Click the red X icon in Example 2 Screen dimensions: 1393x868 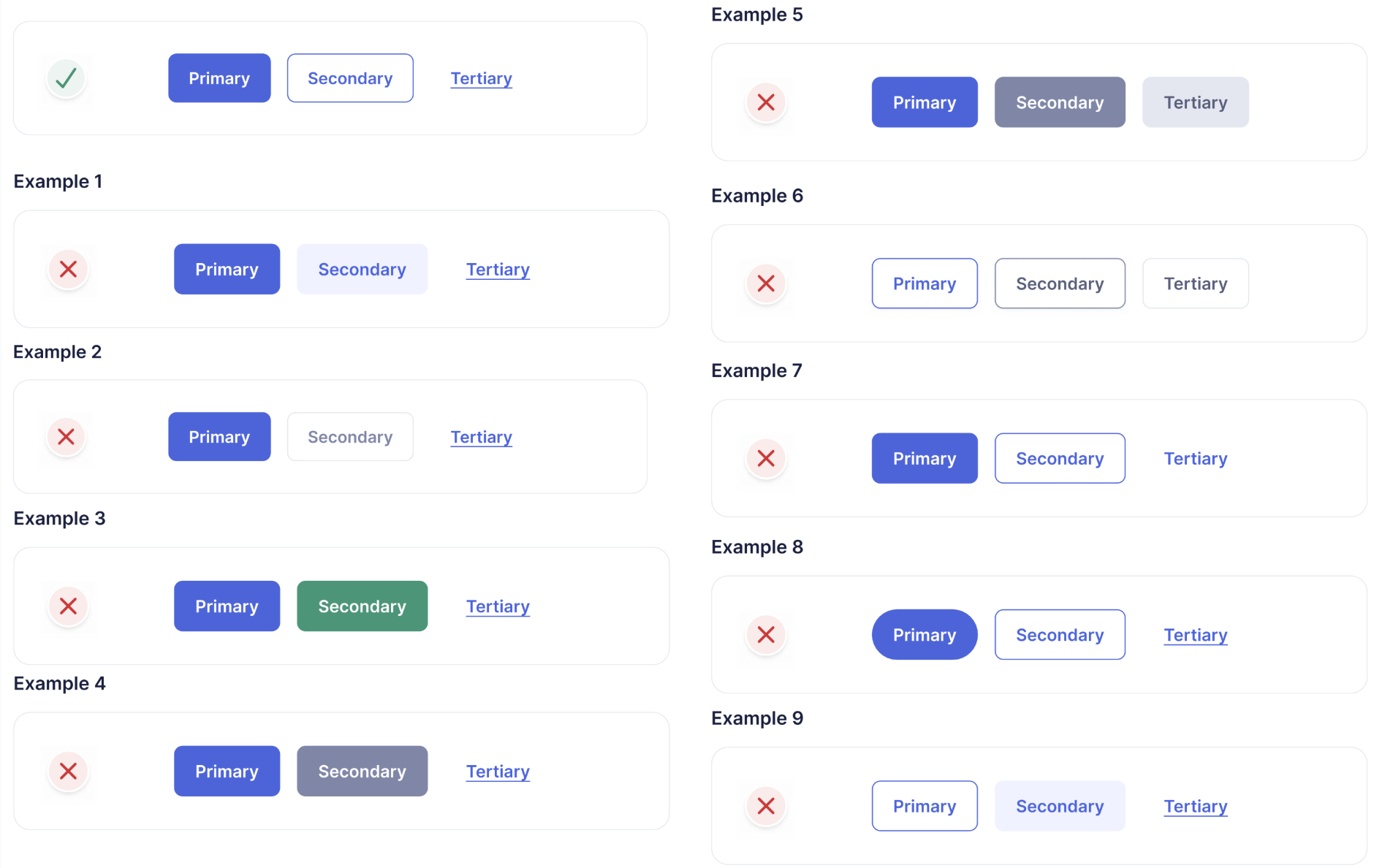[x=67, y=437]
